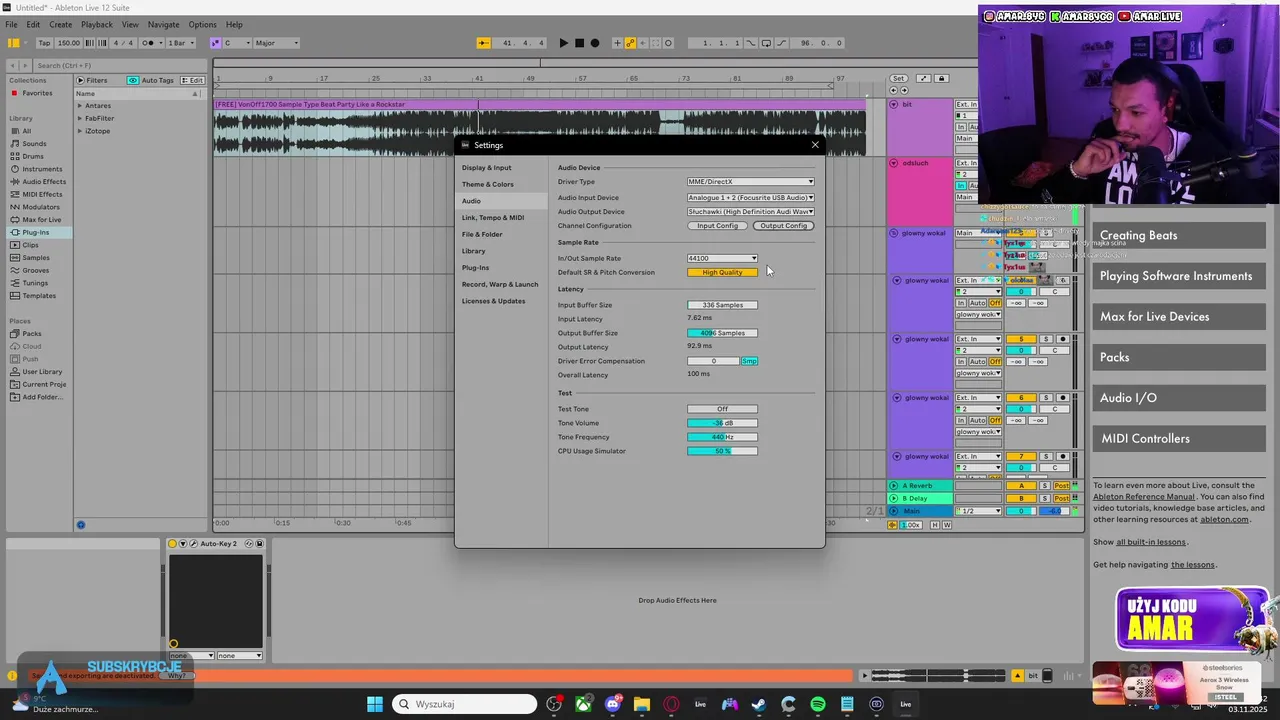Adjust the Tone Volume slider

coord(722,423)
